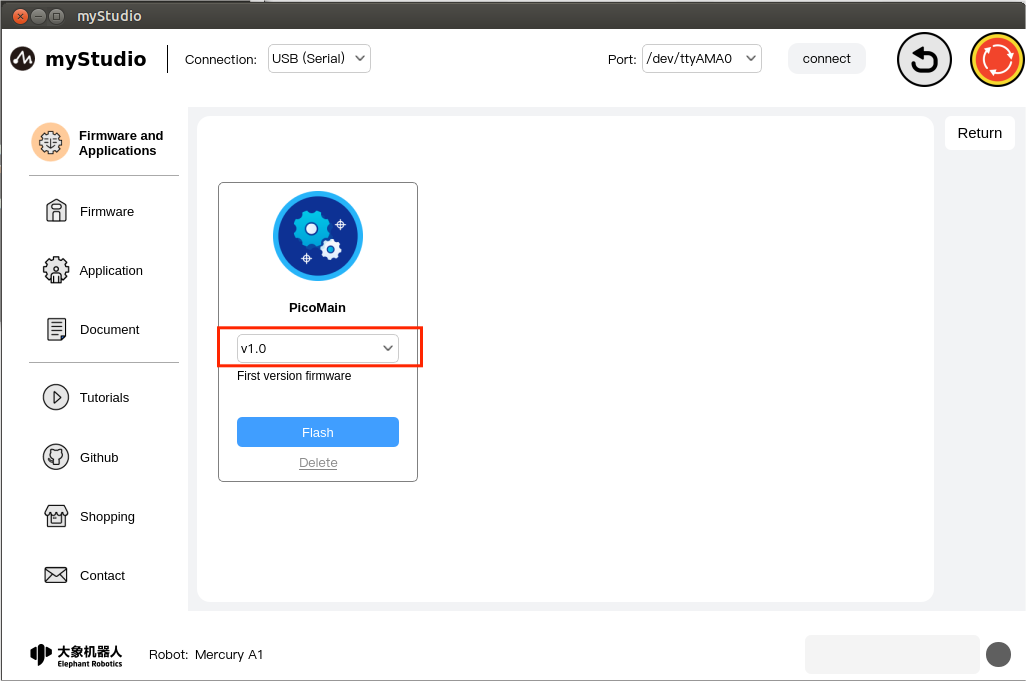The image size is (1026, 681).
Task: Expand the v1.0 firmware version dropdown
Action: (x=318, y=348)
